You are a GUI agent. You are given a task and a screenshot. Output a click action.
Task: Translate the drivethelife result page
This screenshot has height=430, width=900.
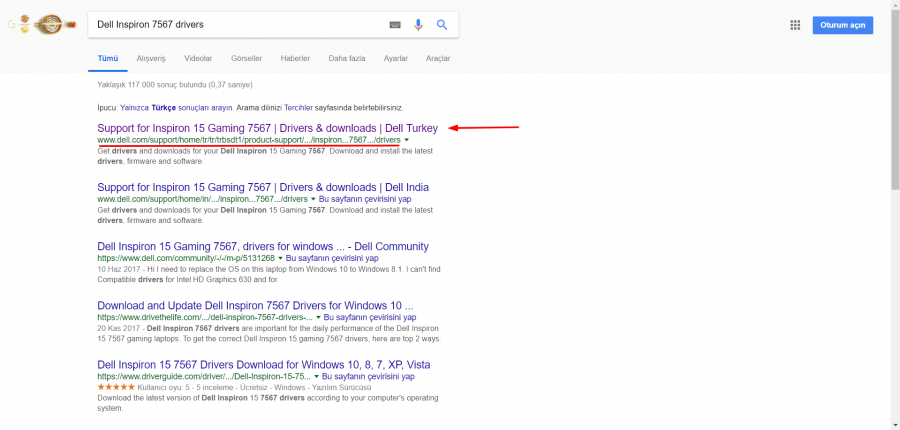(370, 317)
